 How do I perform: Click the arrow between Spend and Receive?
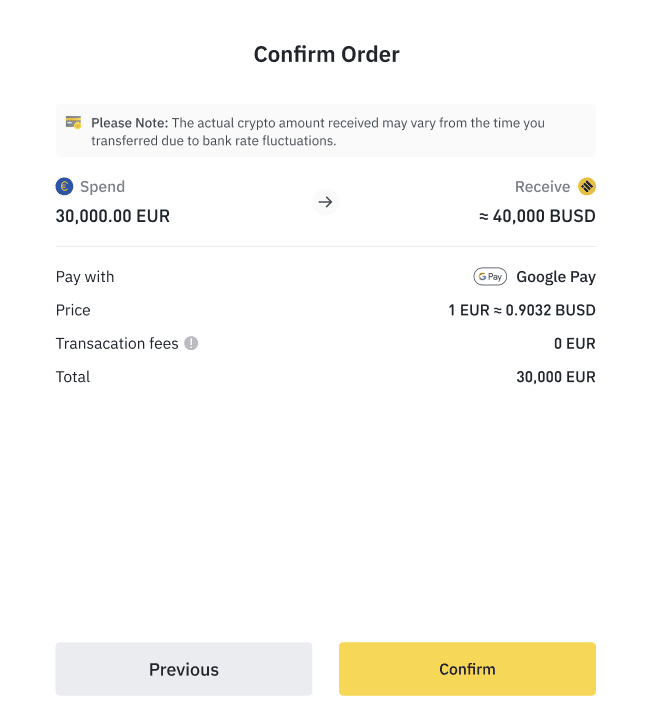(x=325, y=202)
